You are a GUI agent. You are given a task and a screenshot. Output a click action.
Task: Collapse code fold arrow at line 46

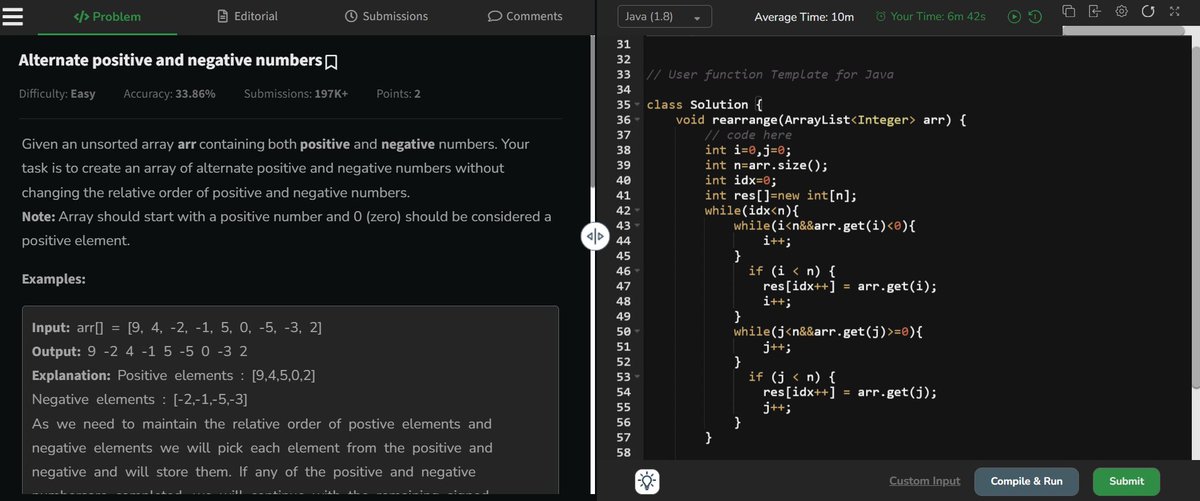tap(637, 271)
